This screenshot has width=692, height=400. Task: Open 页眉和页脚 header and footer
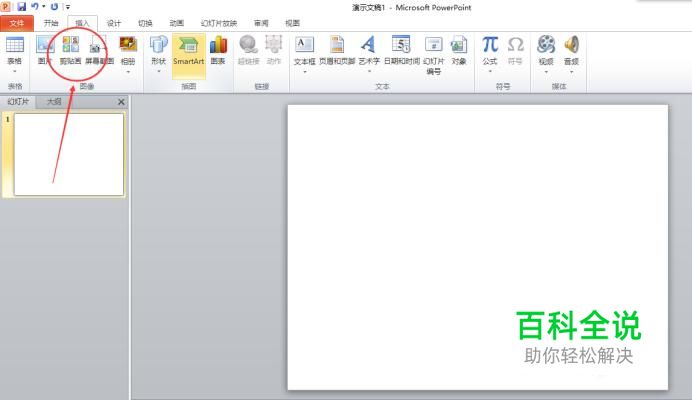337,45
